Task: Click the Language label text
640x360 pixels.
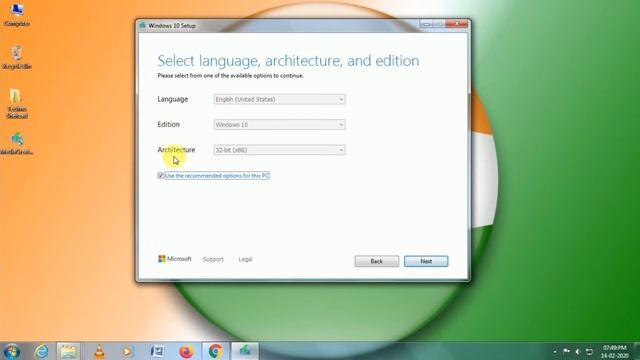Action: pos(173,99)
